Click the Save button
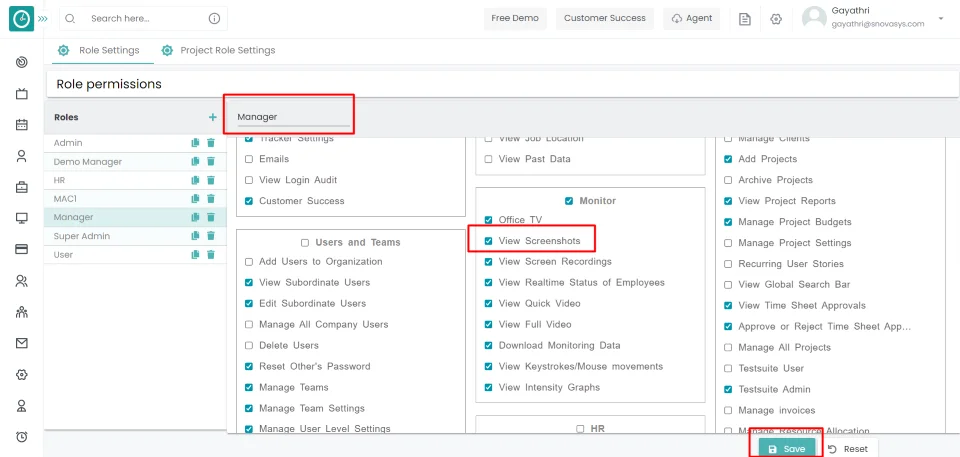Viewport: 960px width, 457px height. coord(787,449)
